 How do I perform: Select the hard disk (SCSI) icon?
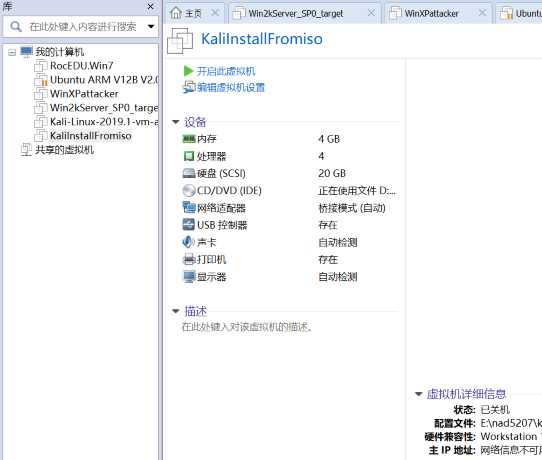point(189,173)
